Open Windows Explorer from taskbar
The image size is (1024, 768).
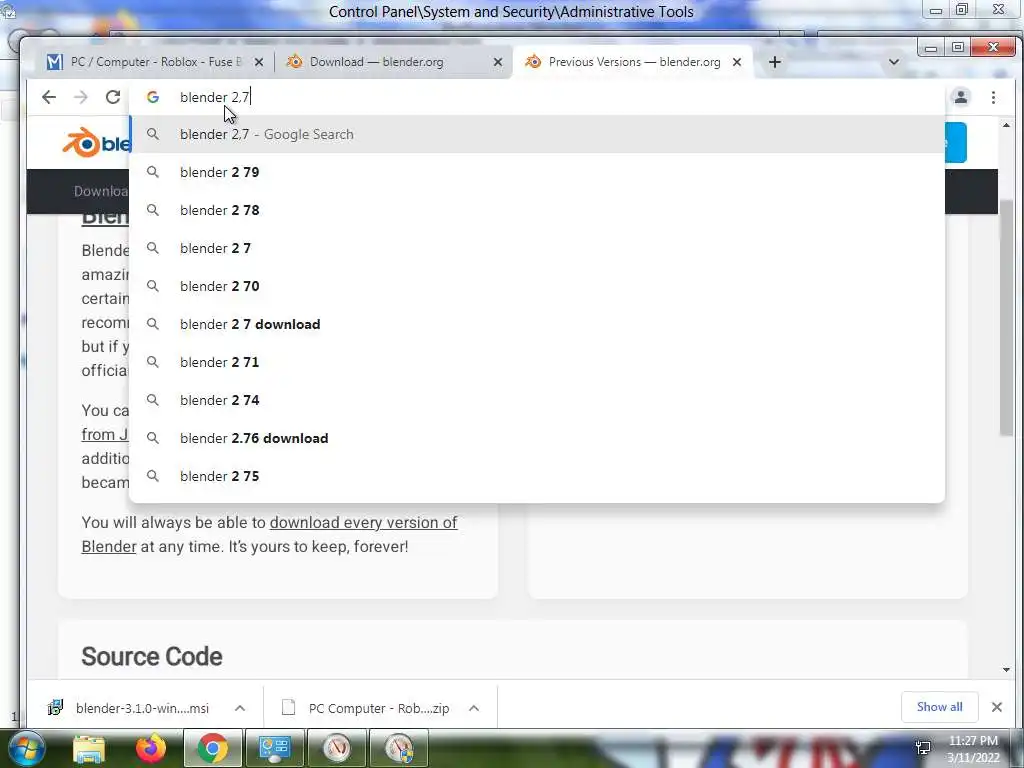point(89,749)
